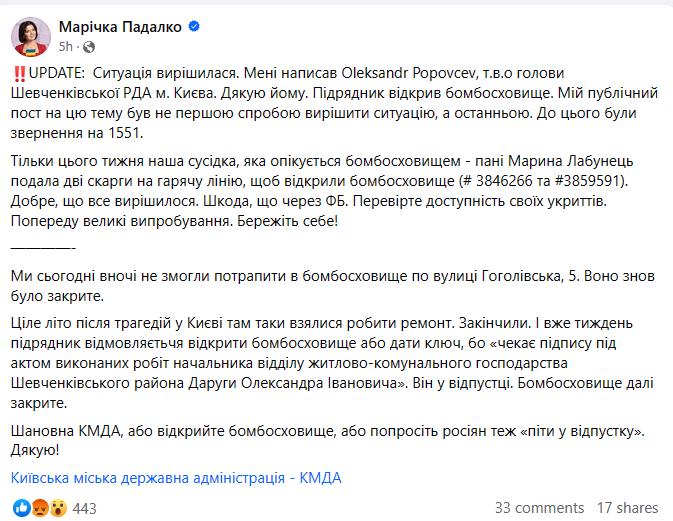Click the globe public audience icon
Image resolution: width=673 pixels, height=521 pixels.
point(89,46)
